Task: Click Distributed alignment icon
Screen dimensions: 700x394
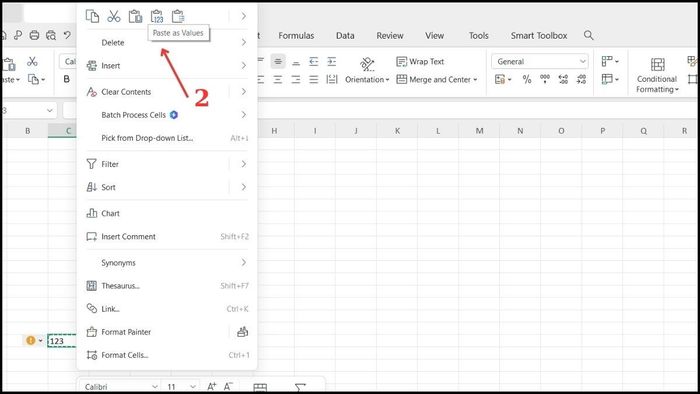Action: pyautogui.click(x=332, y=79)
